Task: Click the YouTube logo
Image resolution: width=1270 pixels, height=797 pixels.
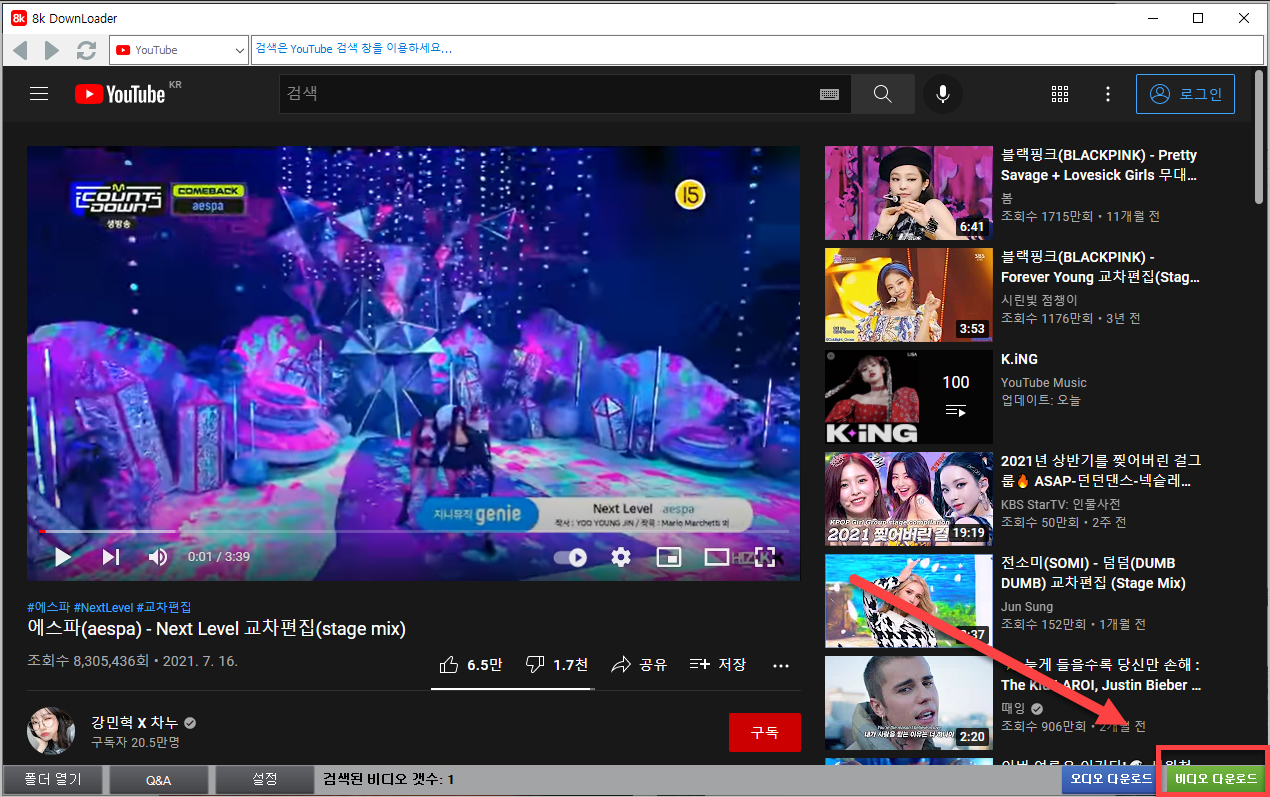Action: 120,94
